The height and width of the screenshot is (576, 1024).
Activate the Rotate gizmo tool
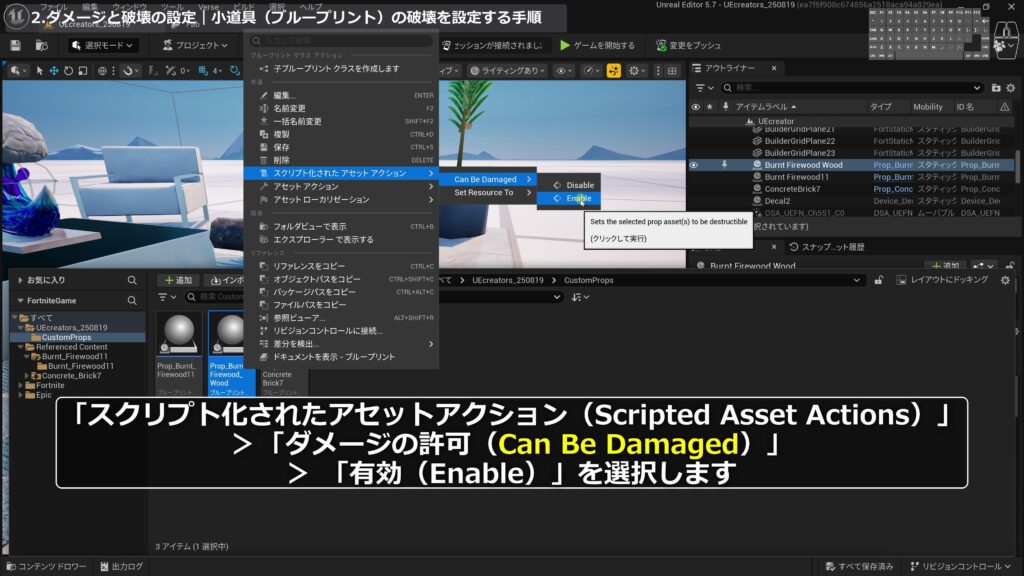(68, 71)
